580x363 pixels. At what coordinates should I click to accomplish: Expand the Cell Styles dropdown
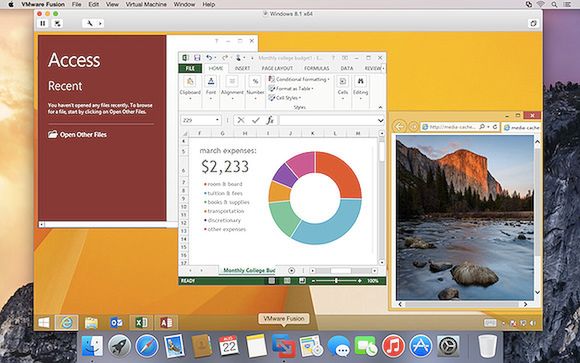300,98
